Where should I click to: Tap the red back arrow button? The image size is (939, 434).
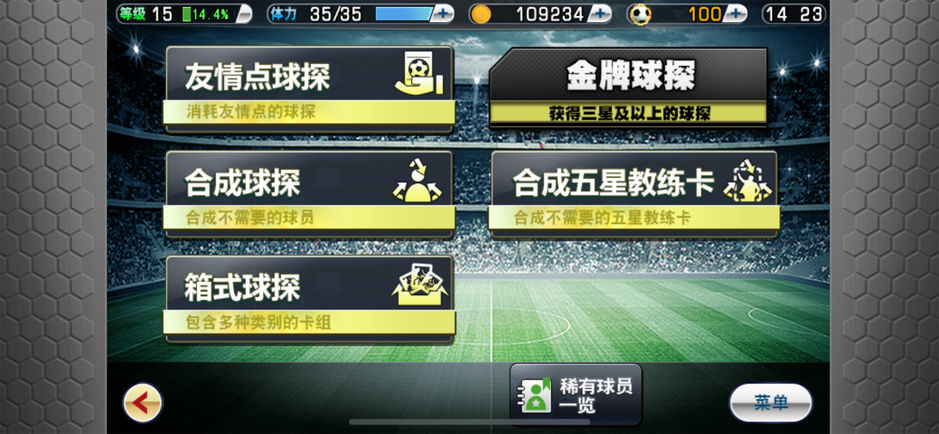[143, 403]
